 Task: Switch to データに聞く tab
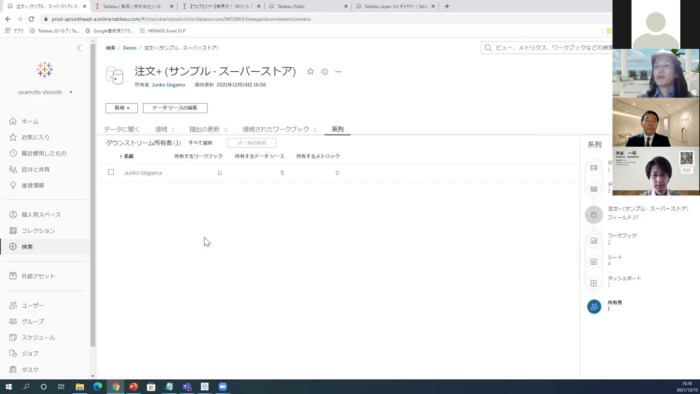122,129
